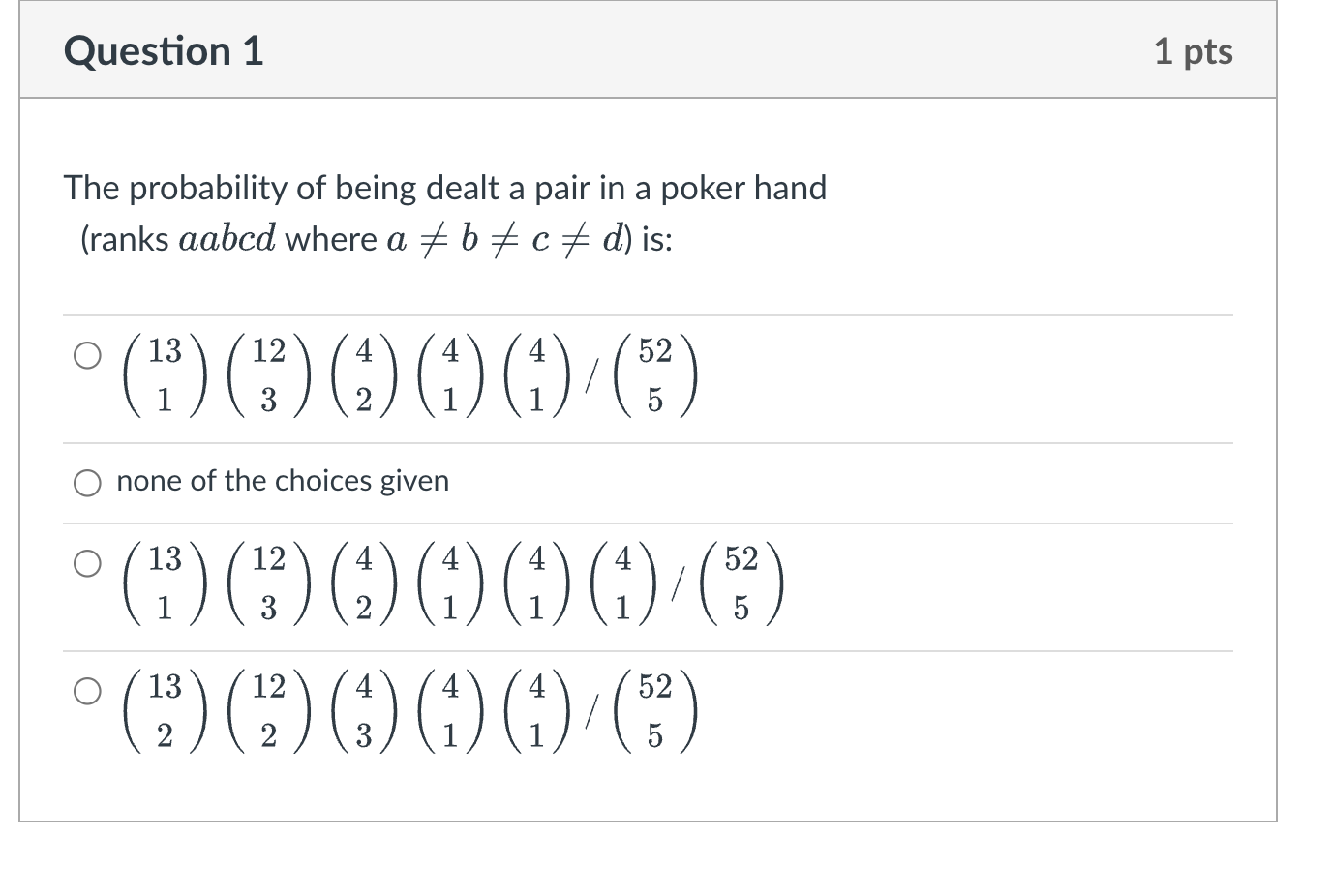Image resolution: width=1332 pixels, height=896 pixels.
Task: Click the Question 1 header
Action: pyautogui.click(x=163, y=51)
